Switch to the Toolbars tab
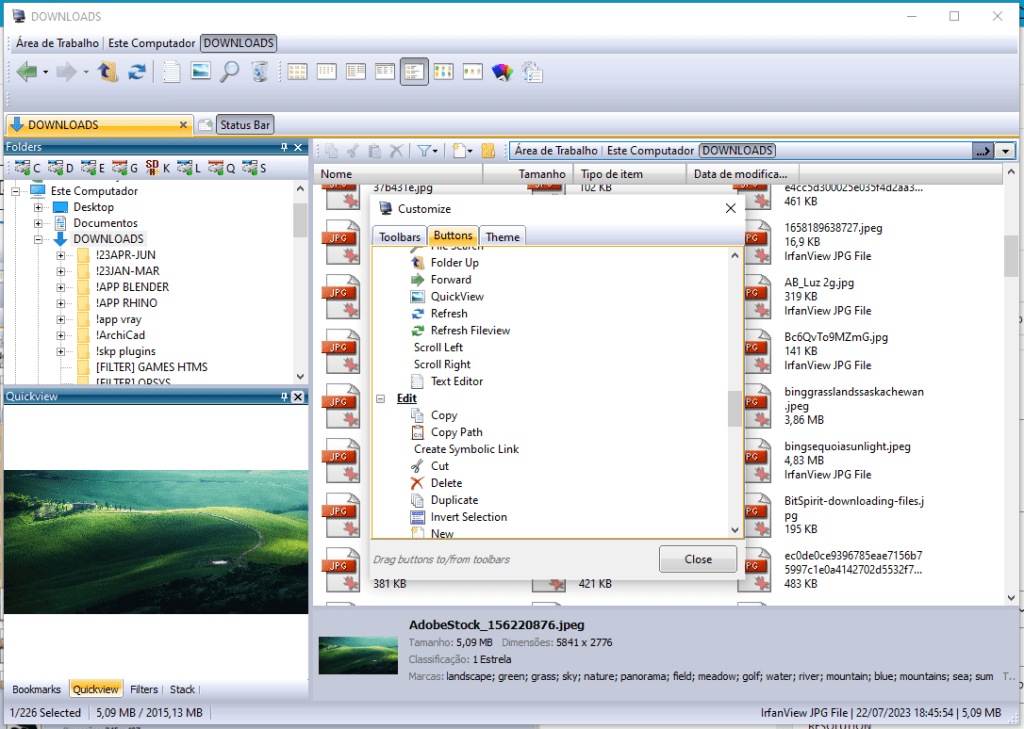1024x729 pixels. 399,237
